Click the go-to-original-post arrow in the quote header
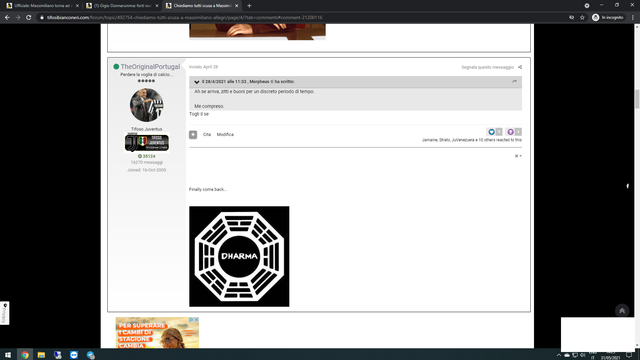The width and height of the screenshot is (640, 360). click(x=514, y=82)
